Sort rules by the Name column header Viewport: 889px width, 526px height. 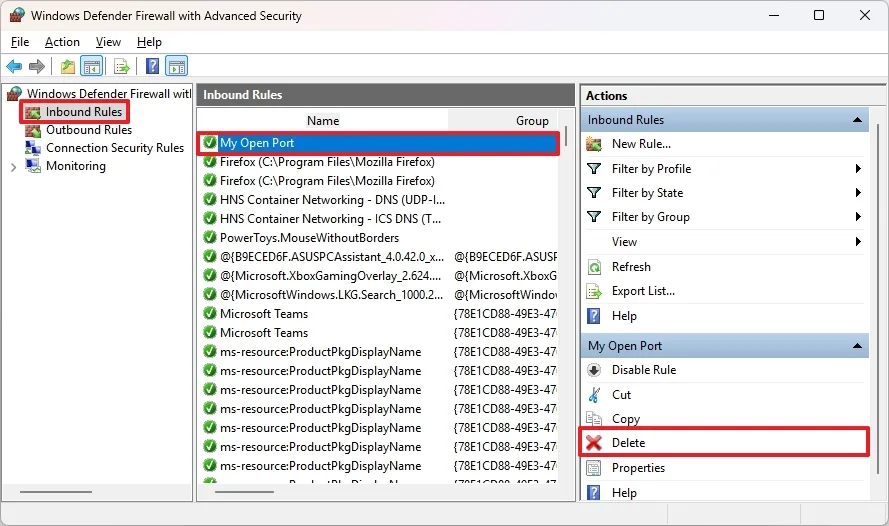pyautogui.click(x=323, y=120)
